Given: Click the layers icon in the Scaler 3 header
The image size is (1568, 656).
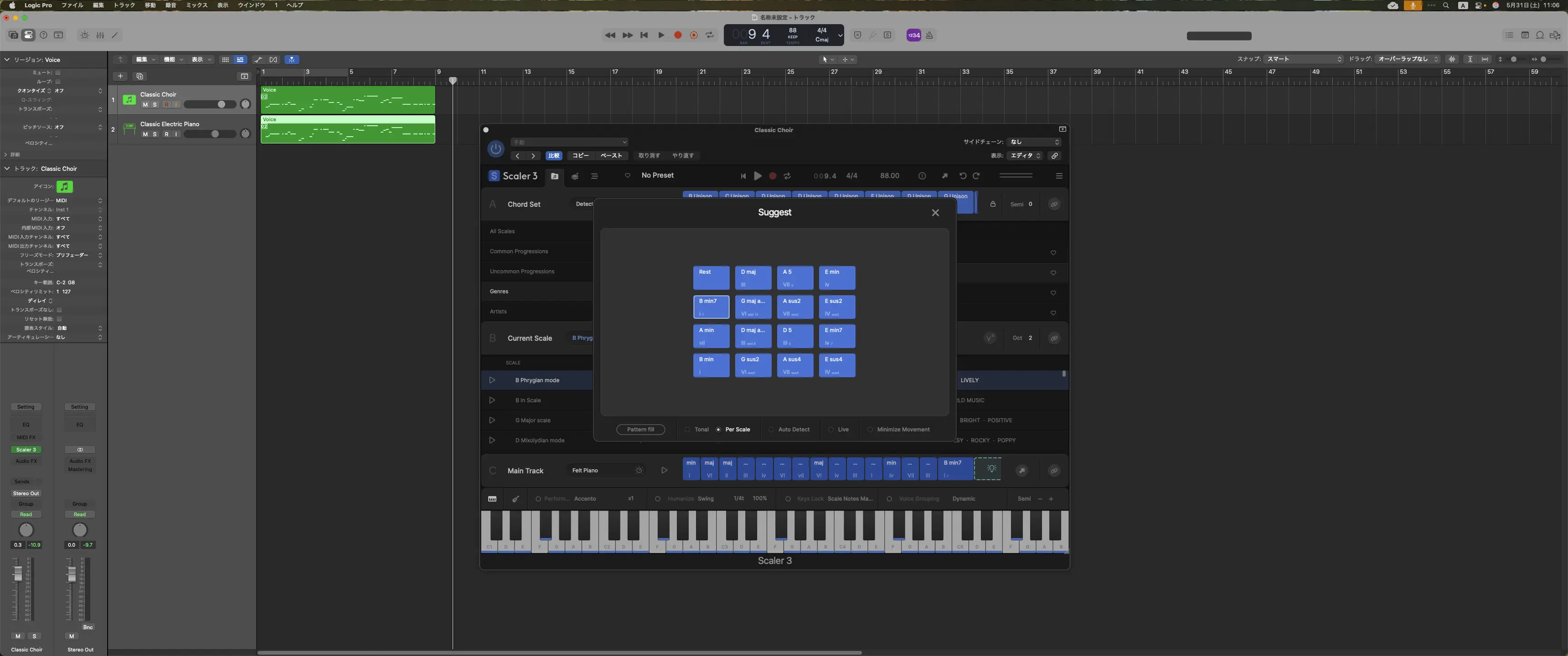Looking at the screenshot, I should tap(575, 176).
